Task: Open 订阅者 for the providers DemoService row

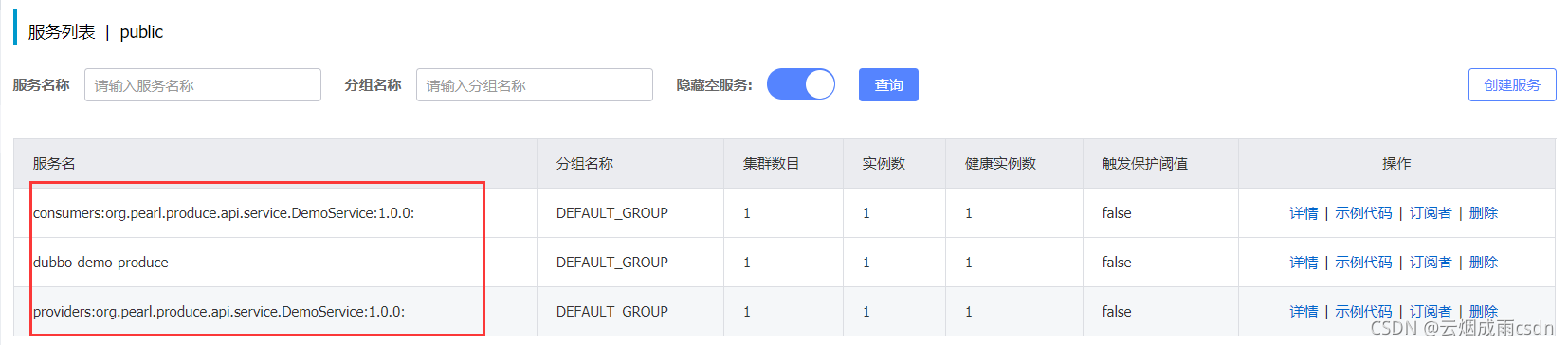Action: pyautogui.click(x=1431, y=312)
